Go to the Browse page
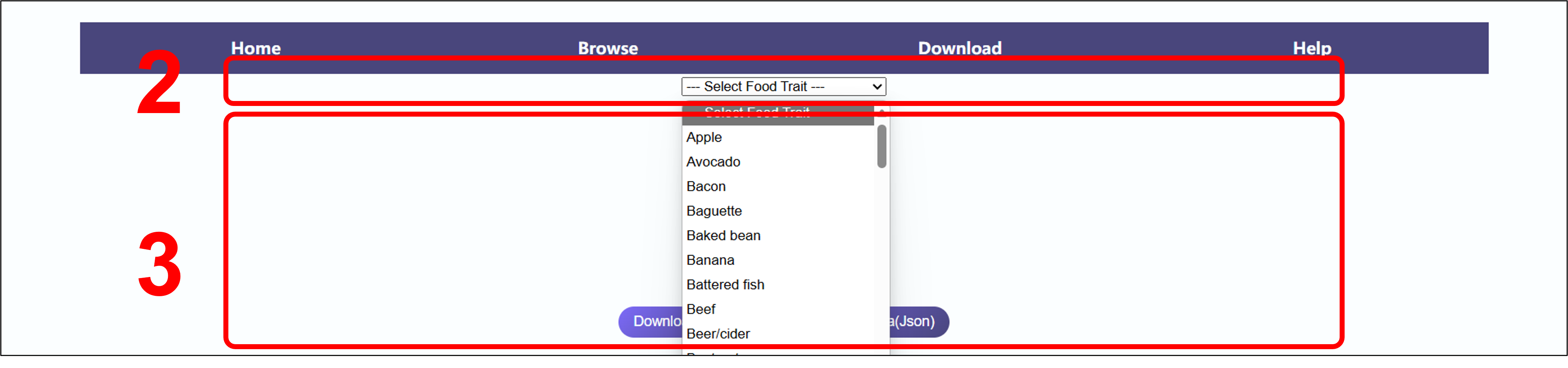 point(608,48)
